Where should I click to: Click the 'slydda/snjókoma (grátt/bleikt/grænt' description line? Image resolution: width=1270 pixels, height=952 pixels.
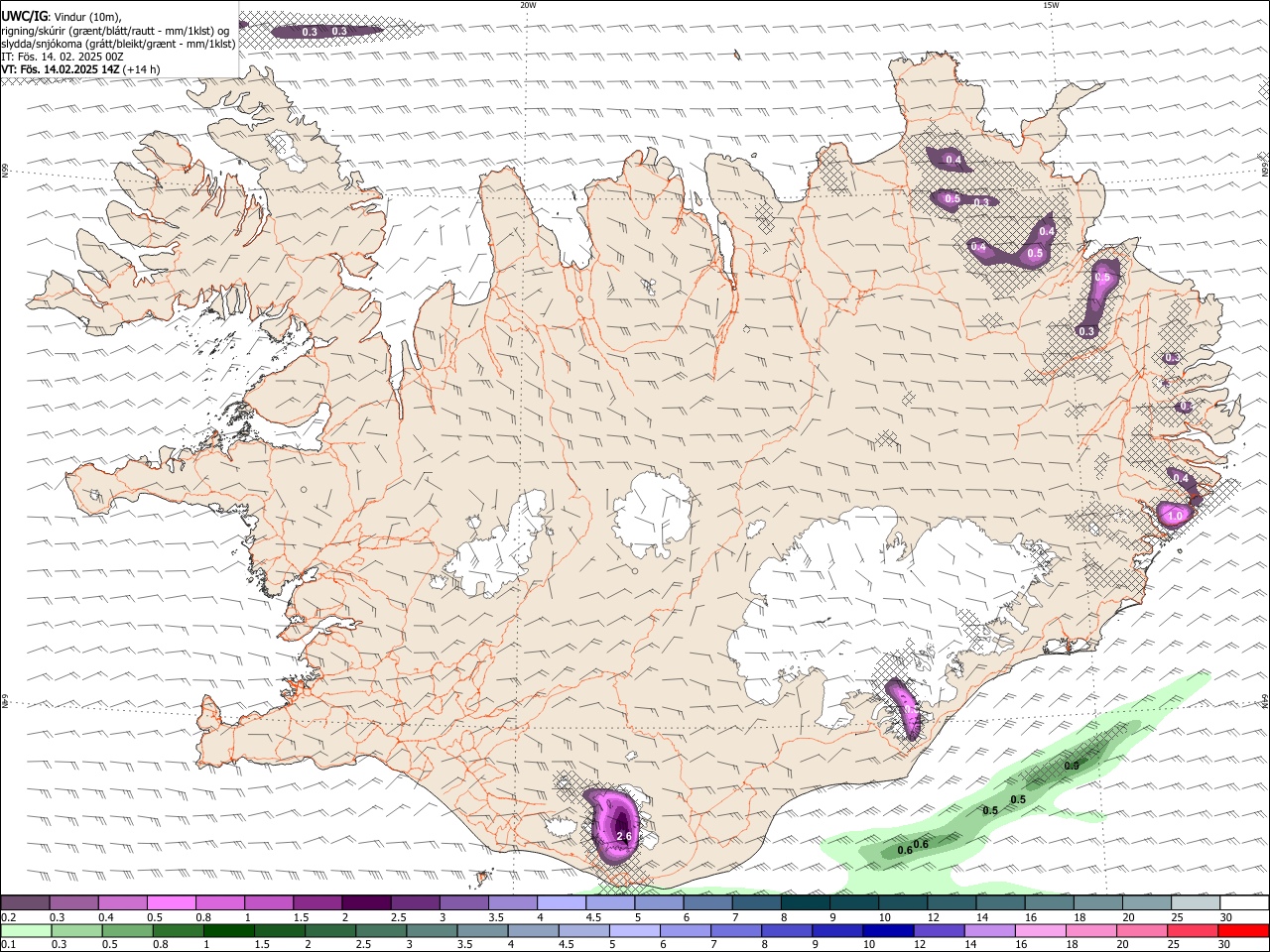pos(118,44)
